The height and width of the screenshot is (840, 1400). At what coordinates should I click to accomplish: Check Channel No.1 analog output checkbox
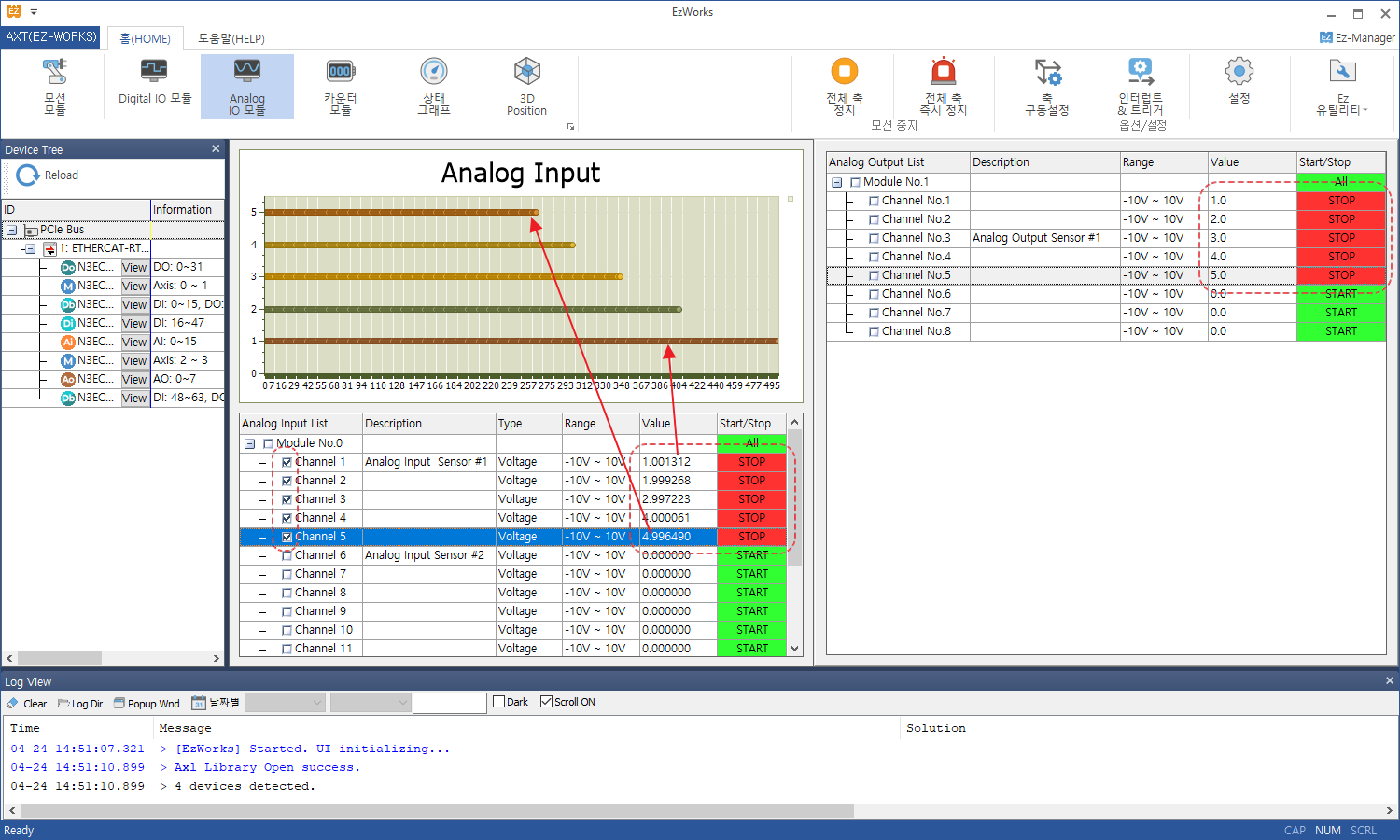point(874,201)
